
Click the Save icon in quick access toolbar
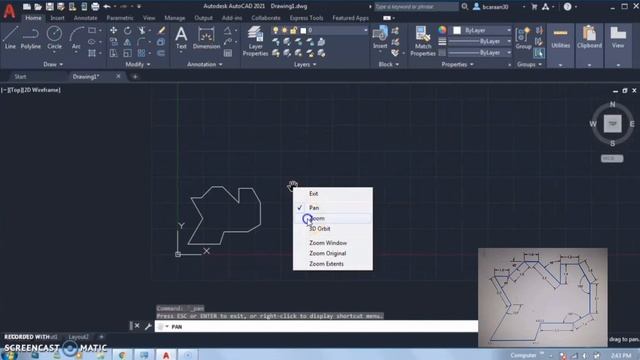(49, 7)
